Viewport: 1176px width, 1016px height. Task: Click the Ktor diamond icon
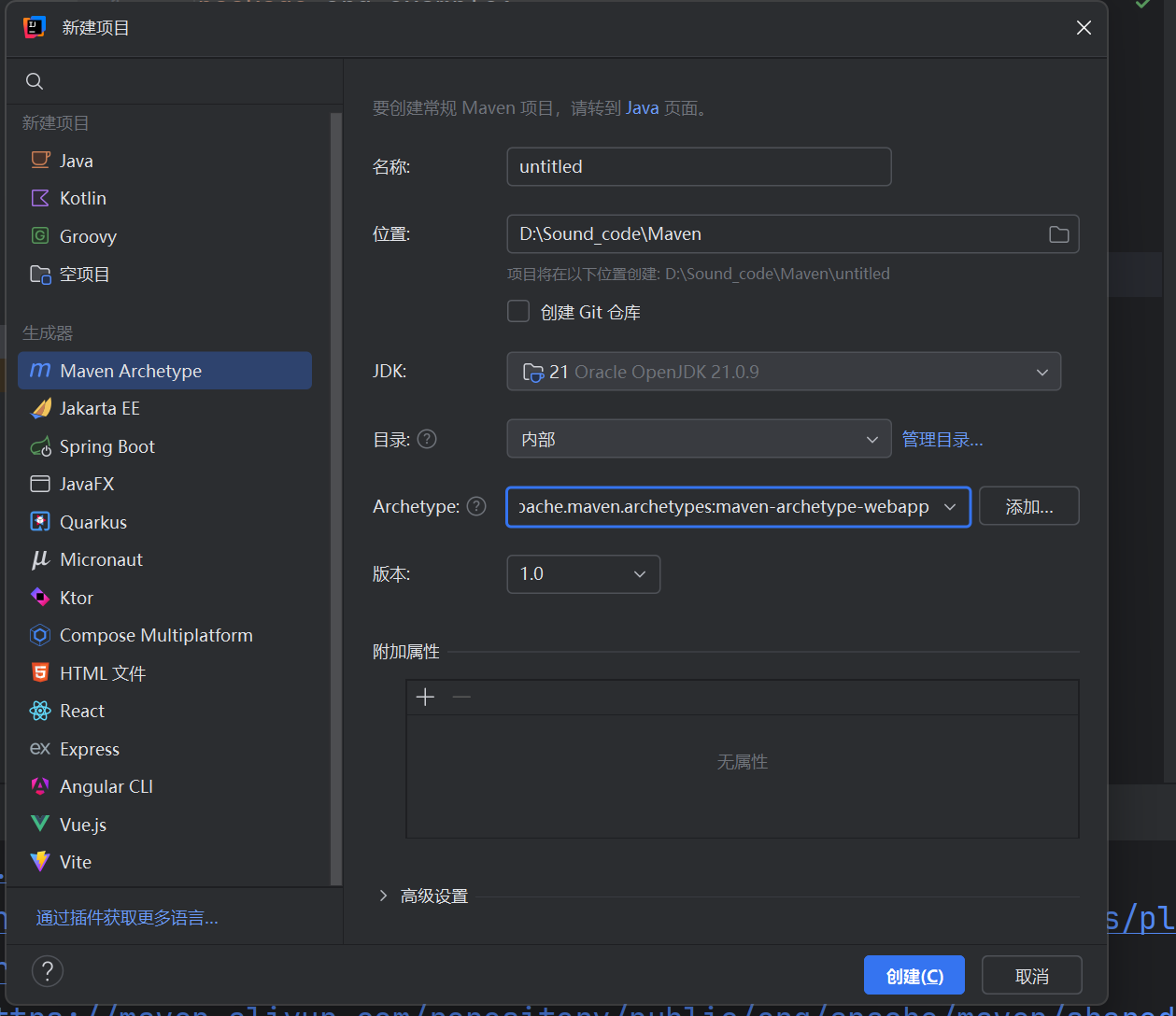pos(40,598)
